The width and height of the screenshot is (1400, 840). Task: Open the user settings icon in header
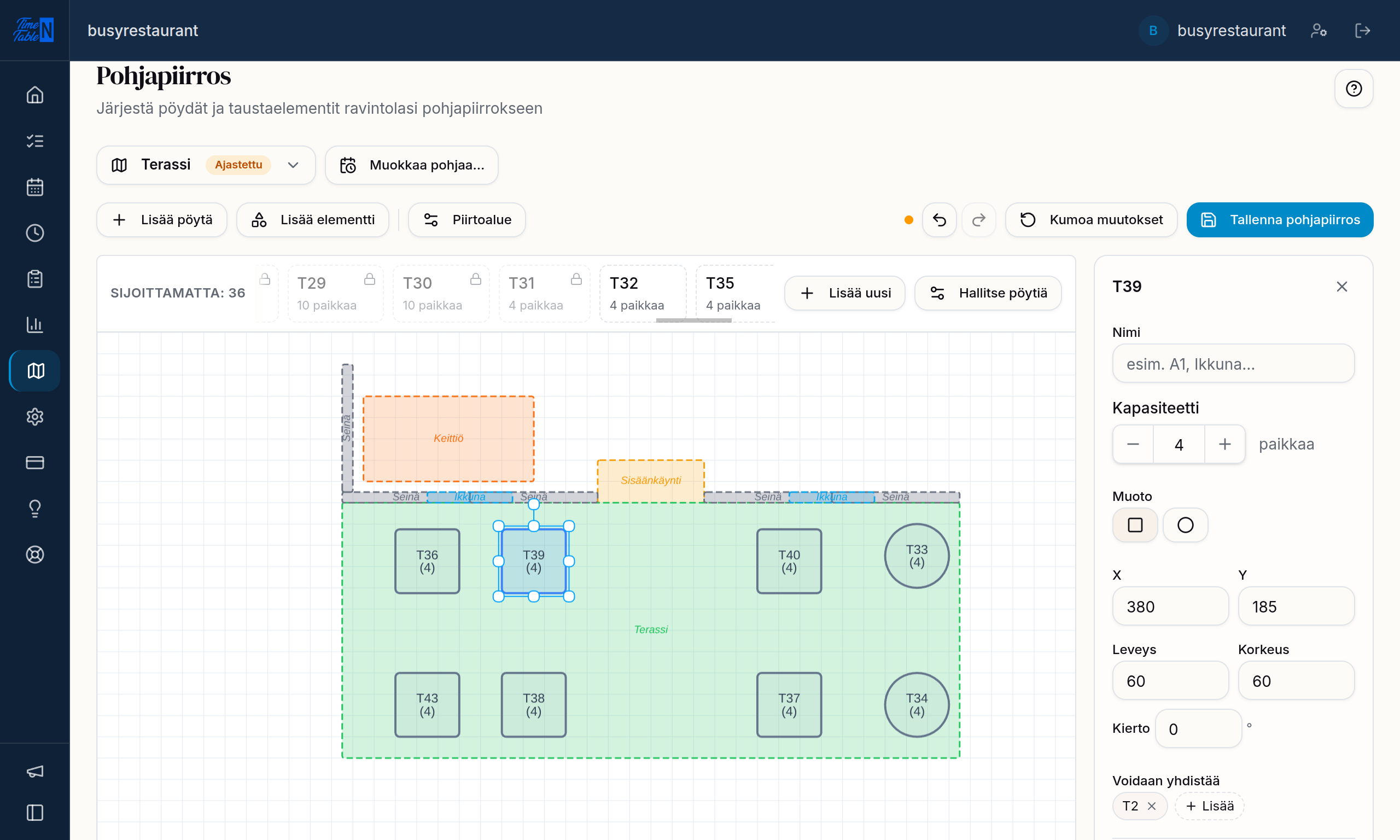click(x=1319, y=31)
